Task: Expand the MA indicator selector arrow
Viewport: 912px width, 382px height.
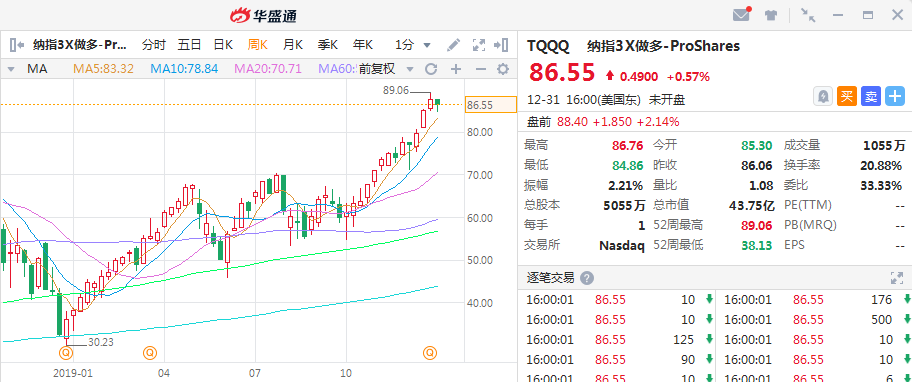Action: point(10,69)
